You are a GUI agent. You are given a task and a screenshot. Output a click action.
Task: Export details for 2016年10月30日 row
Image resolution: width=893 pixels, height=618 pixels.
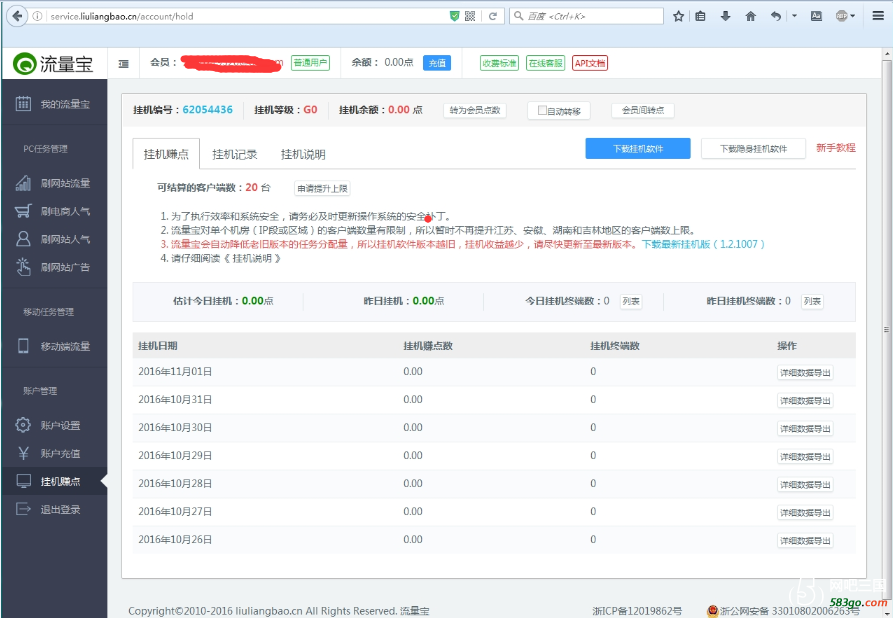pyautogui.click(x=805, y=428)
